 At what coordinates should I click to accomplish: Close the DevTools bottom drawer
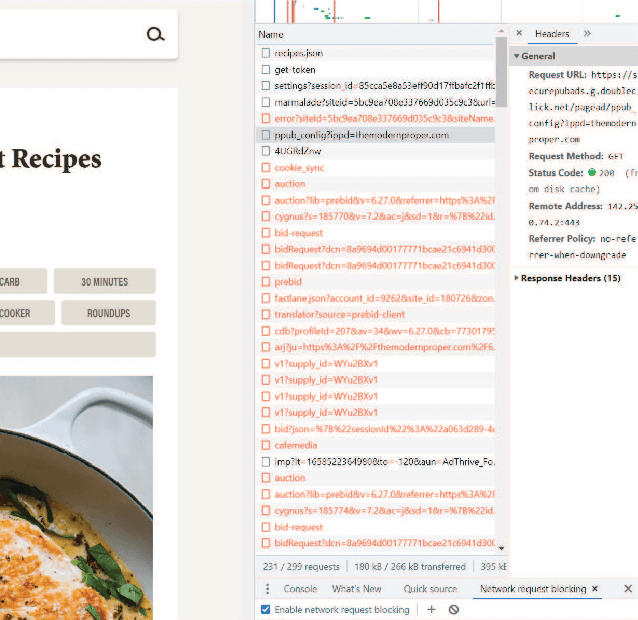[628, 589]
